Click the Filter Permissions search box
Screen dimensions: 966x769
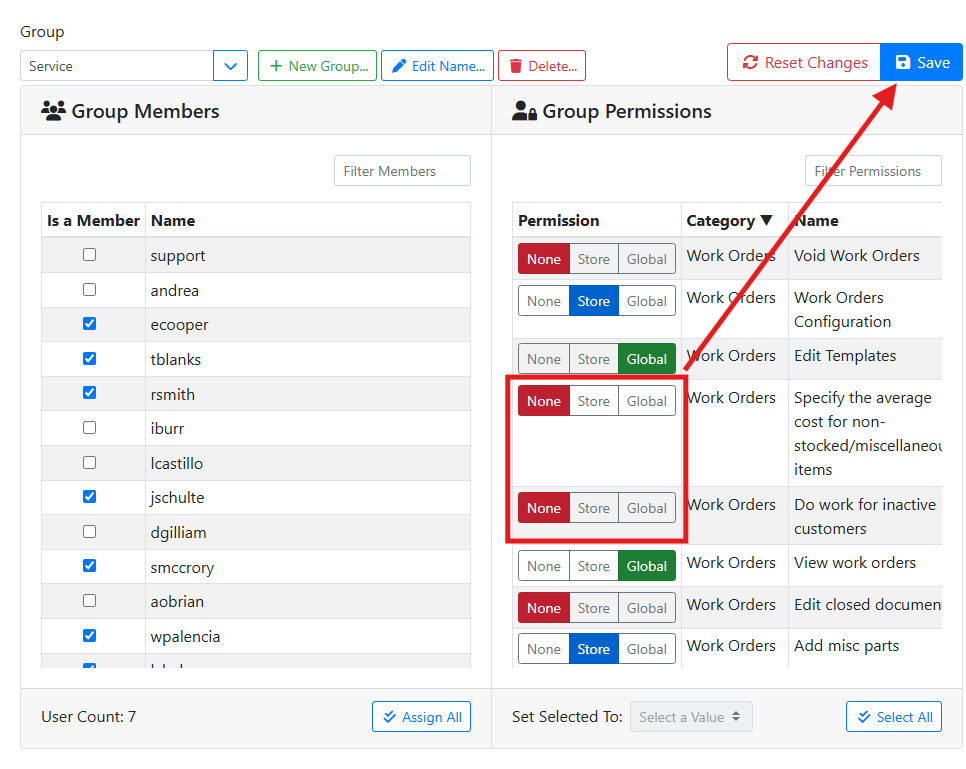[872, 171]
